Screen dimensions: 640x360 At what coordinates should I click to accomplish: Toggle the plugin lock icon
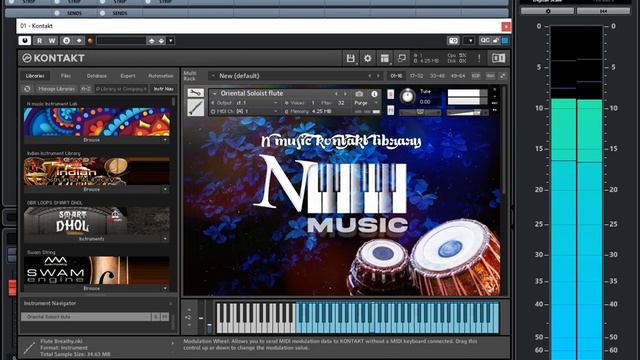pyautogui.click(x=496, y=41)
